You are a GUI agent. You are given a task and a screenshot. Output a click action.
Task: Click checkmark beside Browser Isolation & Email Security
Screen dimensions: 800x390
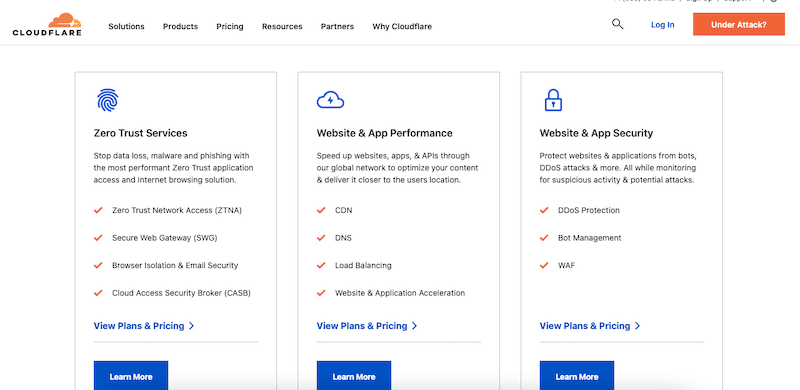click(98, 265)
